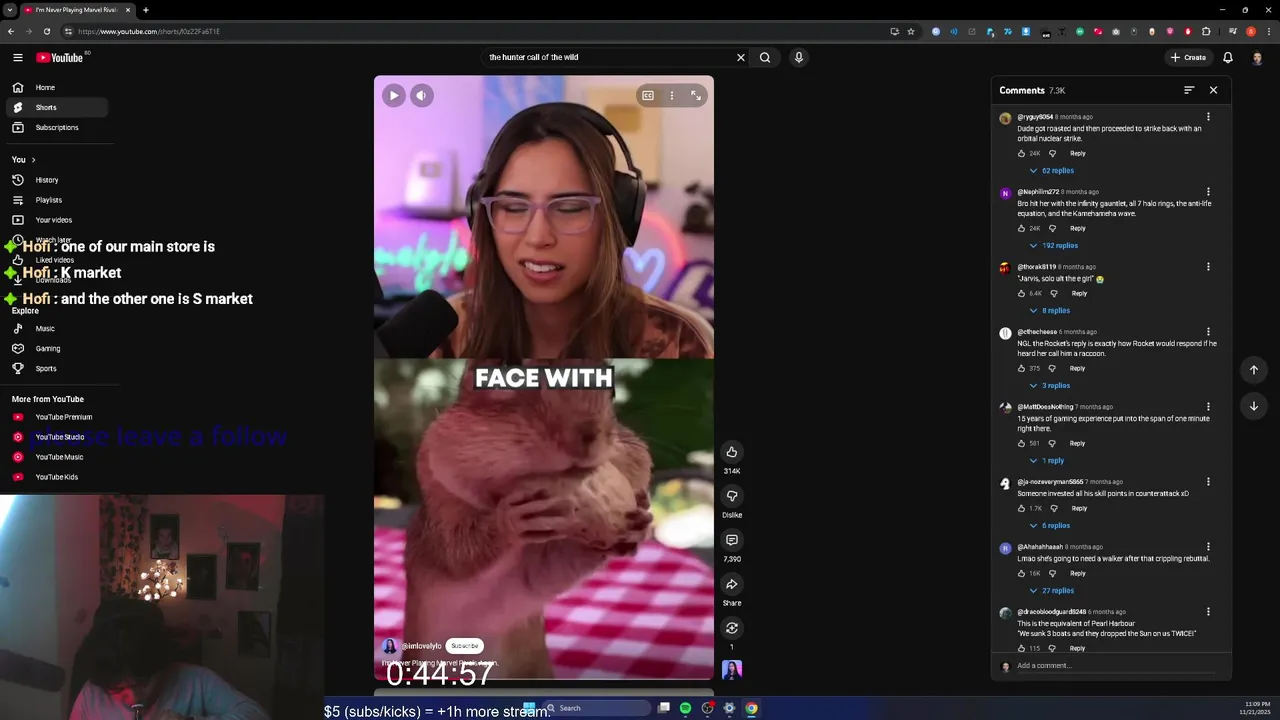Click the Create button
This screenshot has width=1280, height=720.
pos(1188,57)
